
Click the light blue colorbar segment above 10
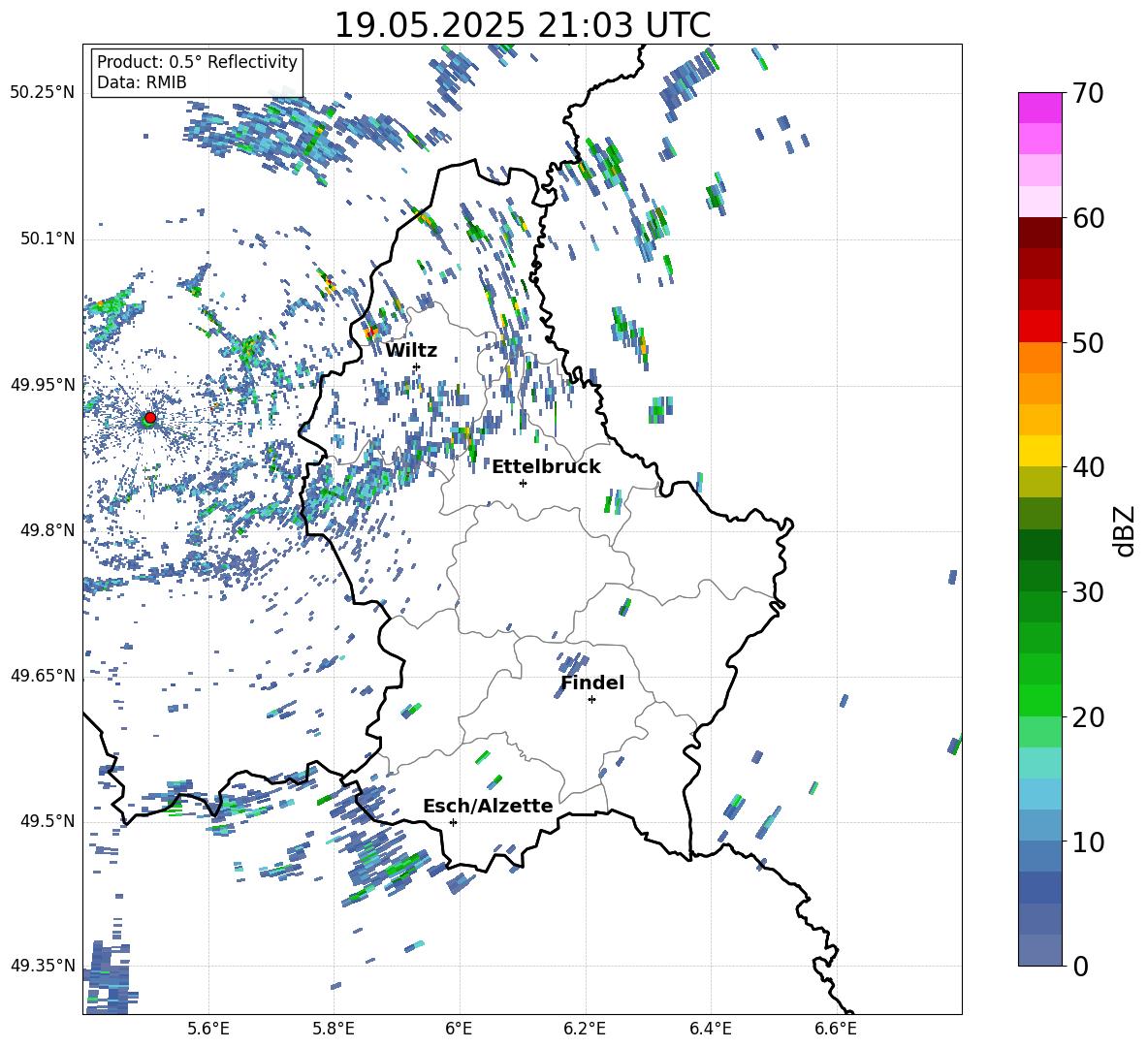pos(1039,794)
